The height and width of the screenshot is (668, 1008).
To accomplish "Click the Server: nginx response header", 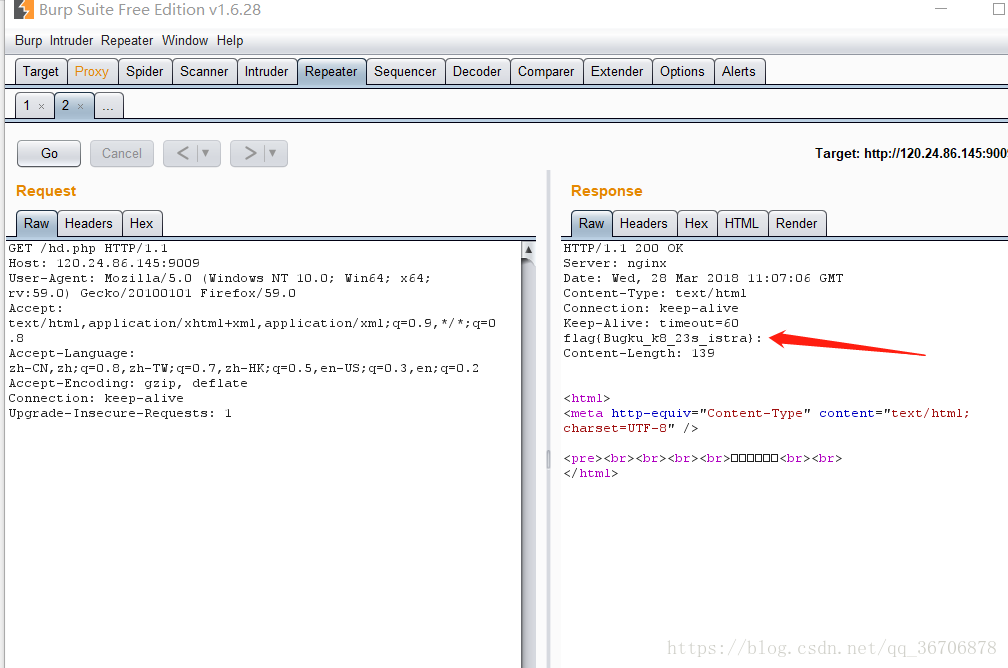I will point(615,263).
